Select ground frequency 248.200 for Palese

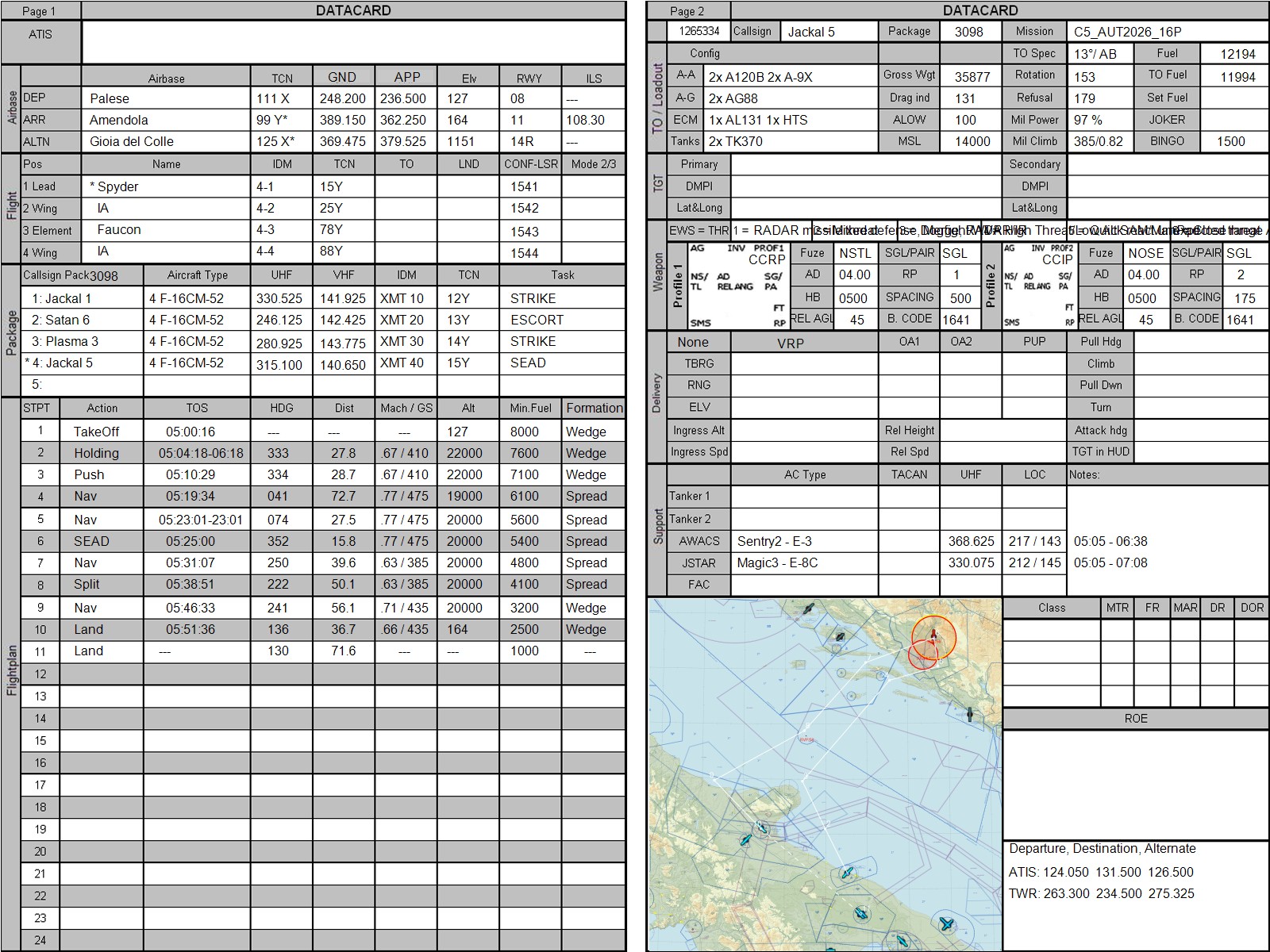click(343, 98)
